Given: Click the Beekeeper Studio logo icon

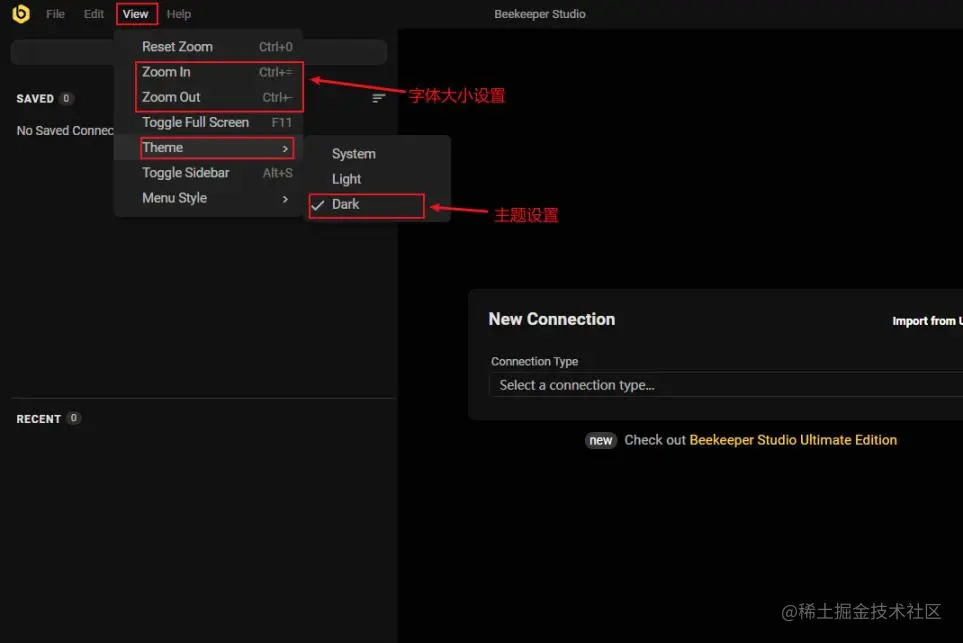Looking at the screenshot, I should tap(20, 14).
